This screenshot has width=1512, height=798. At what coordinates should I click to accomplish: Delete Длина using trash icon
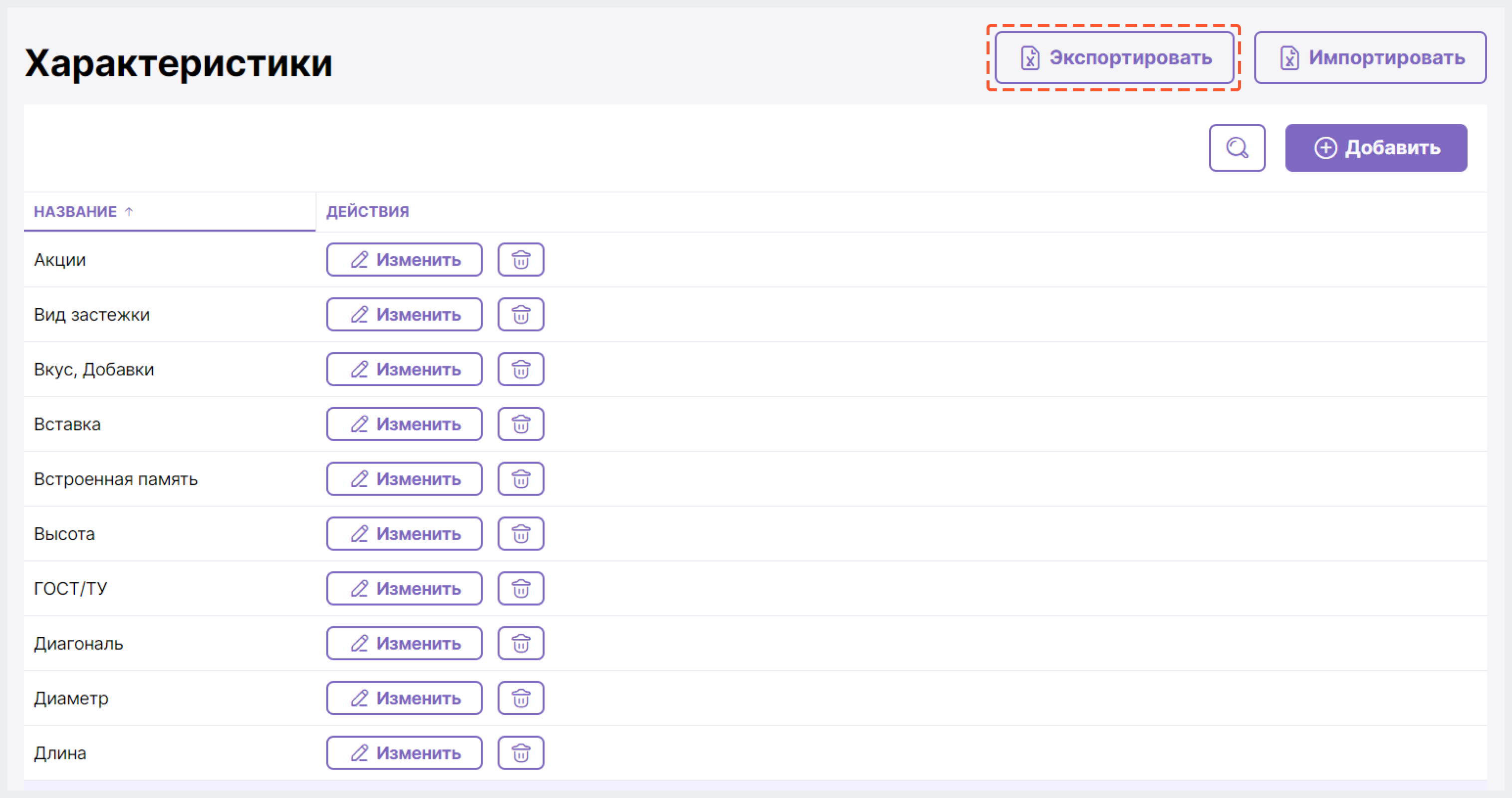tap(520, 753)
